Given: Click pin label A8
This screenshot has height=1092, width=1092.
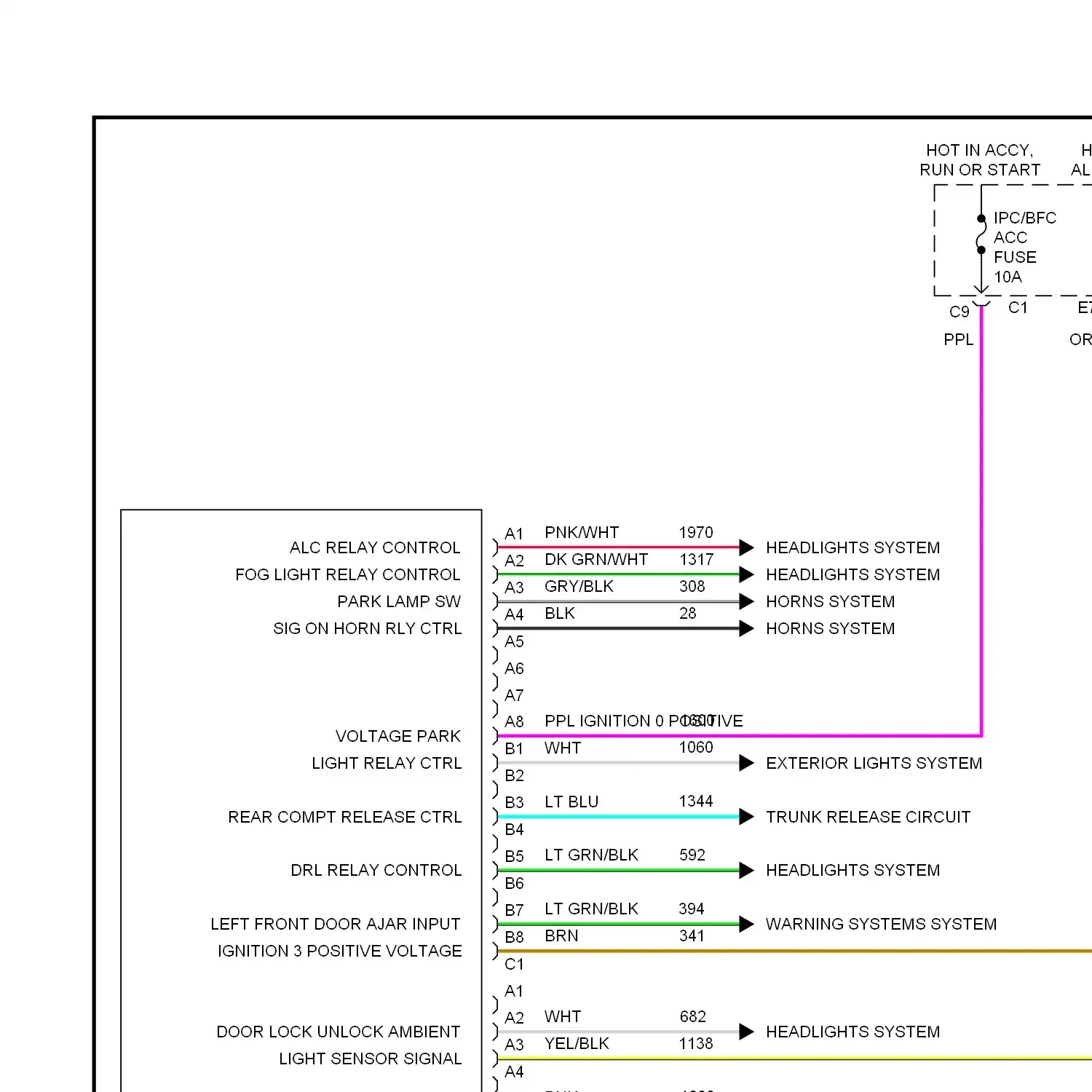Looking at the screenshot, I should click(514, 721).
